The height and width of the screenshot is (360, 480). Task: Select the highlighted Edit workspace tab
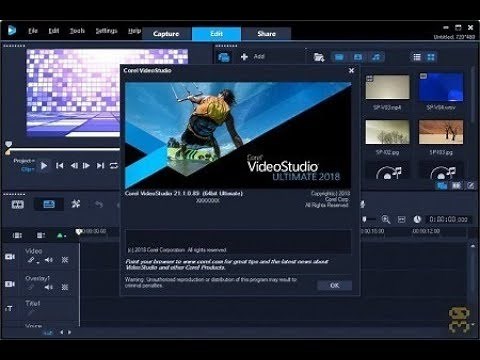pyautogui.click(x=216, y=34)
